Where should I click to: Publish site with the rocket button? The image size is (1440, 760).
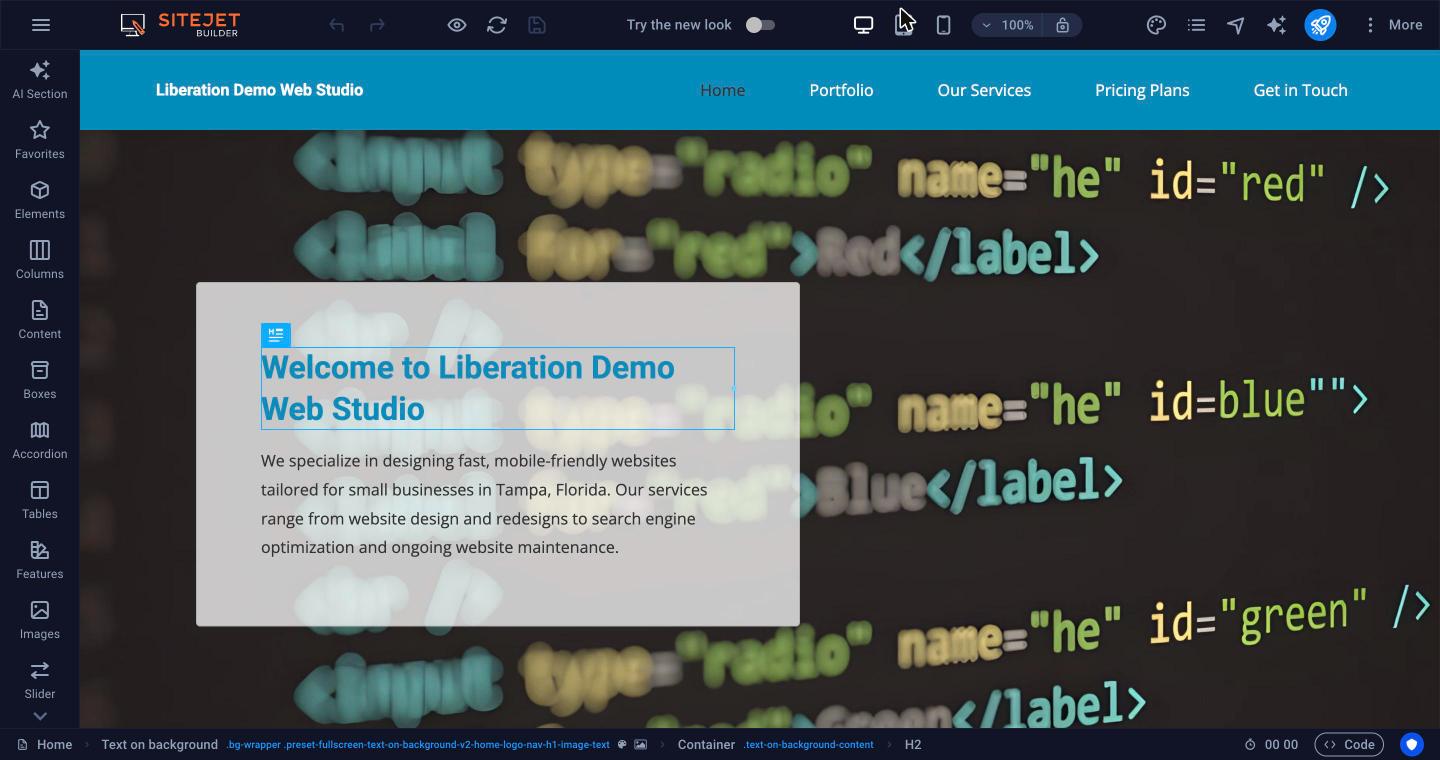pyautogui.click(x=1320, y=25)
